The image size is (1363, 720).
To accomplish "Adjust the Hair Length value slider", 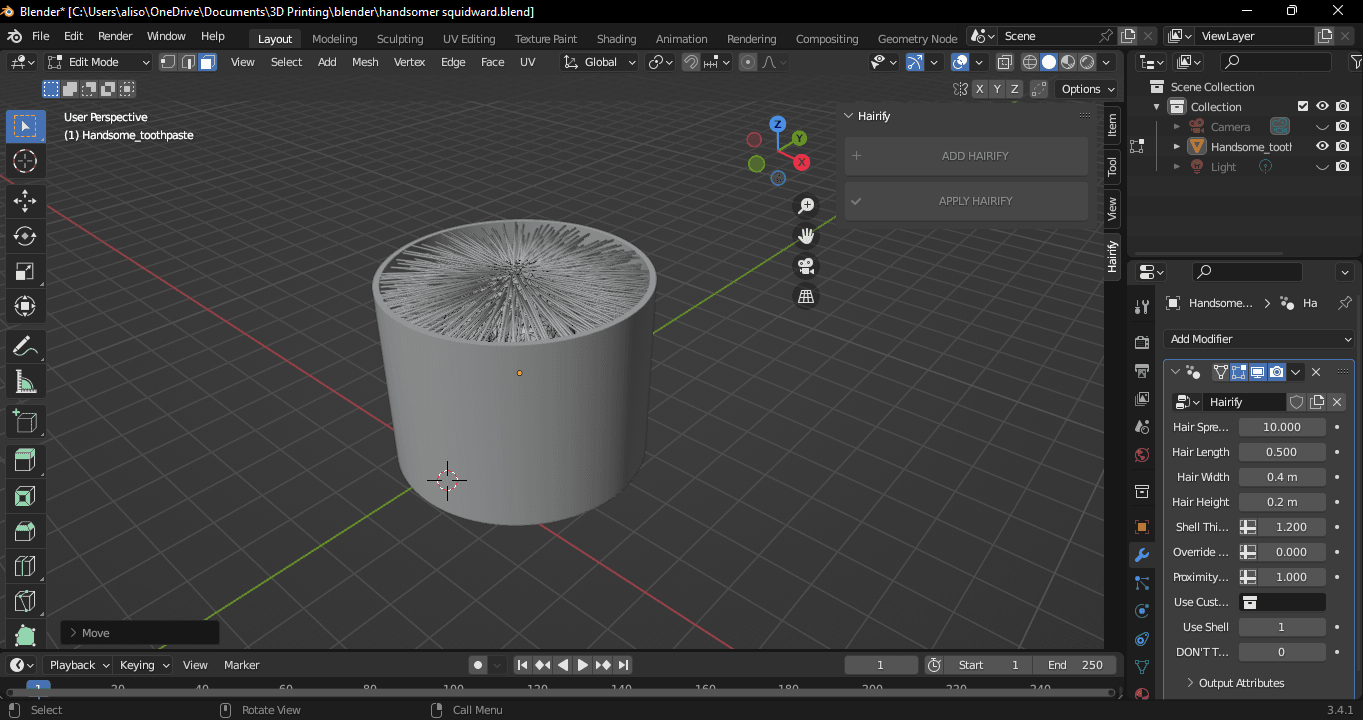I will coord(1282,452).
